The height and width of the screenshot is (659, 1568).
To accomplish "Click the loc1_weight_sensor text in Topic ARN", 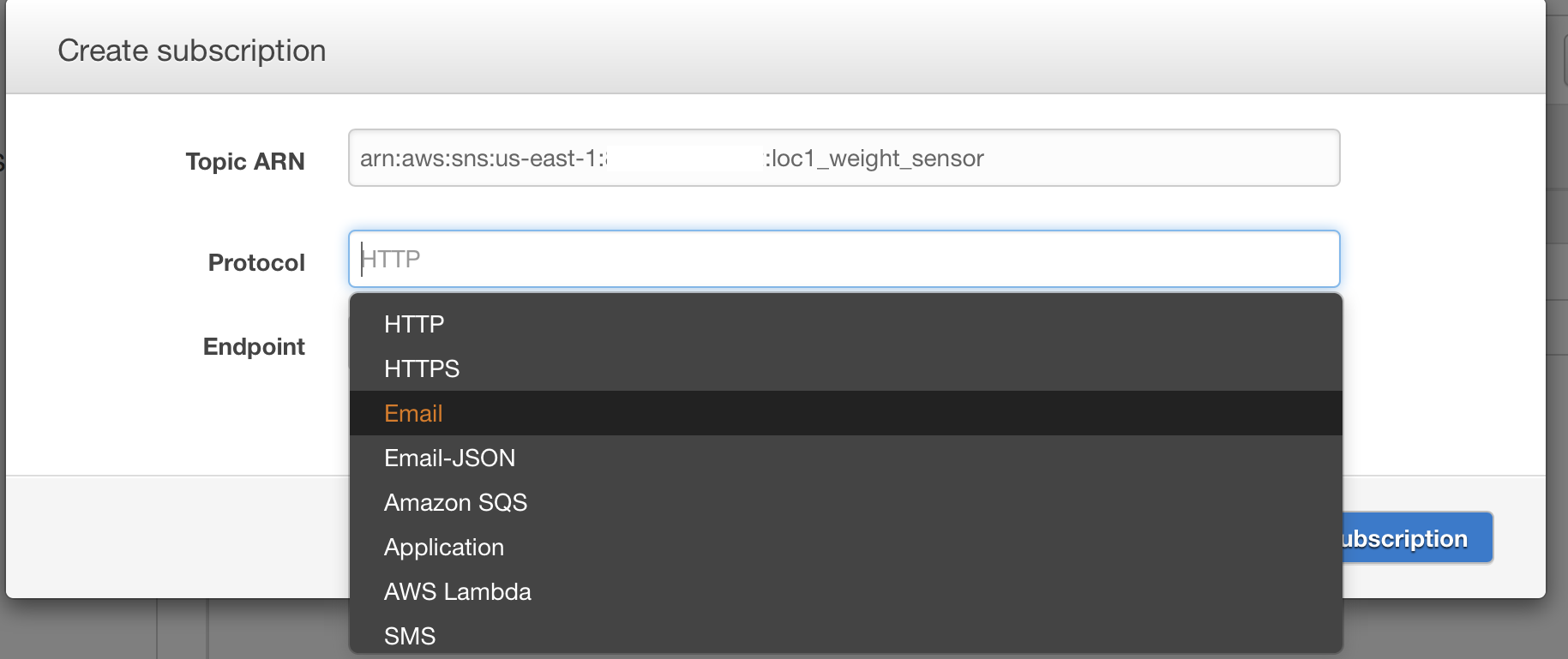I will (x=874, y=159).
